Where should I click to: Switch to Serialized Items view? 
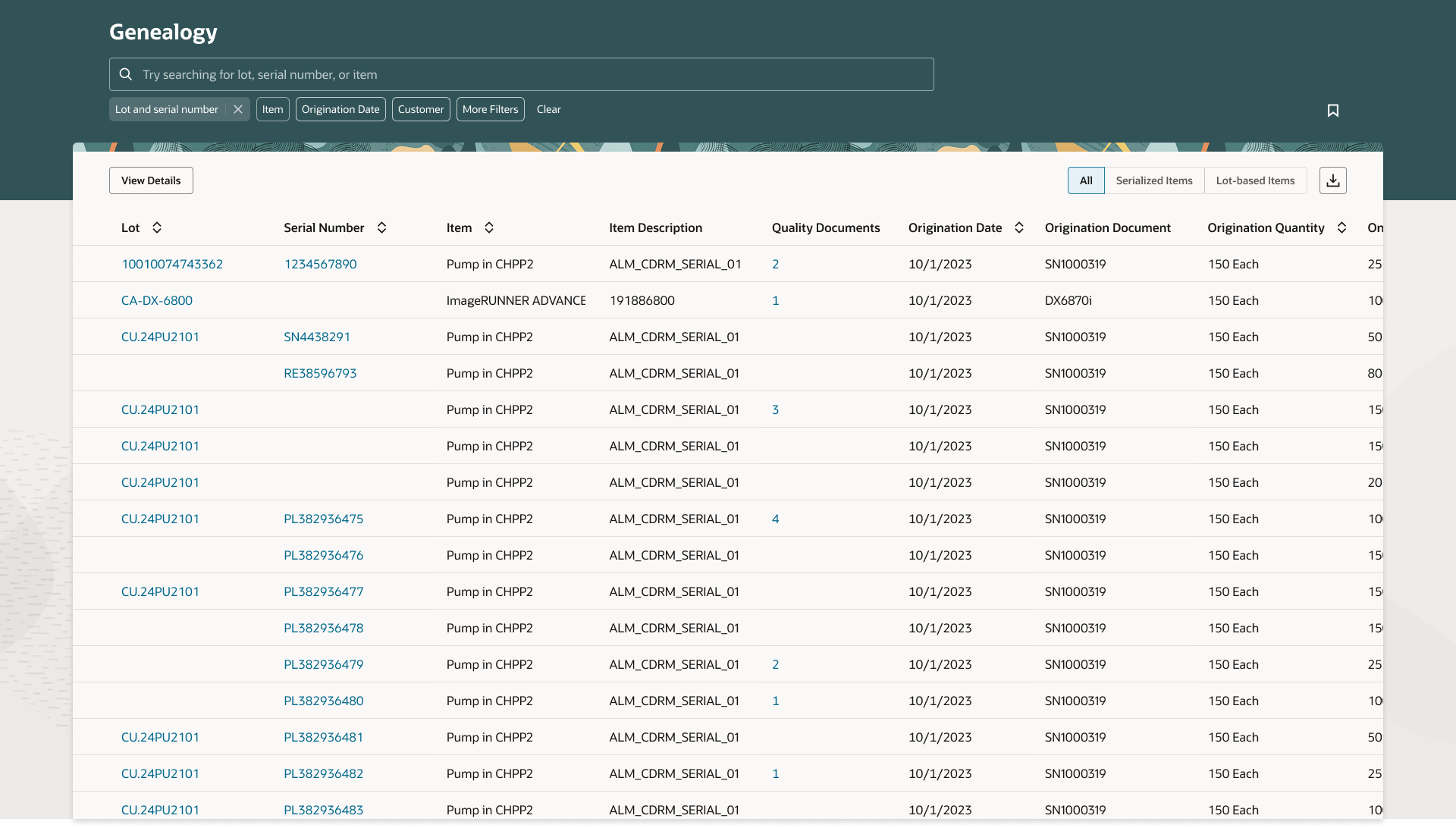pyautogui.click(x=1153, y=180)
